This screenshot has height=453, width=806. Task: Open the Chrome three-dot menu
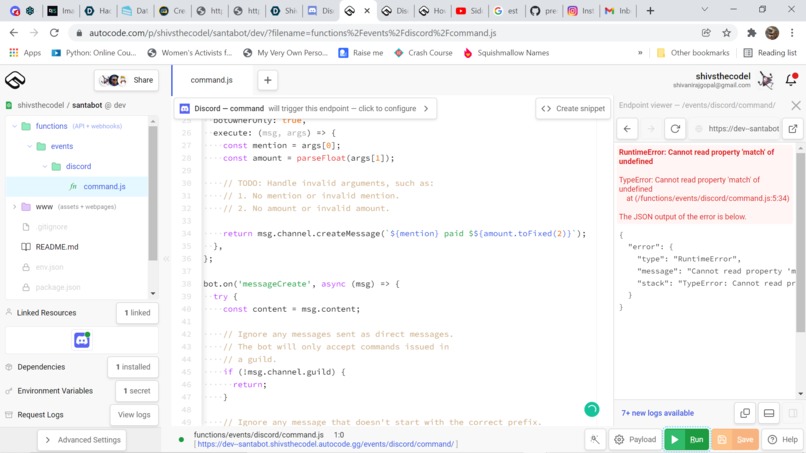tap(792, 33)
